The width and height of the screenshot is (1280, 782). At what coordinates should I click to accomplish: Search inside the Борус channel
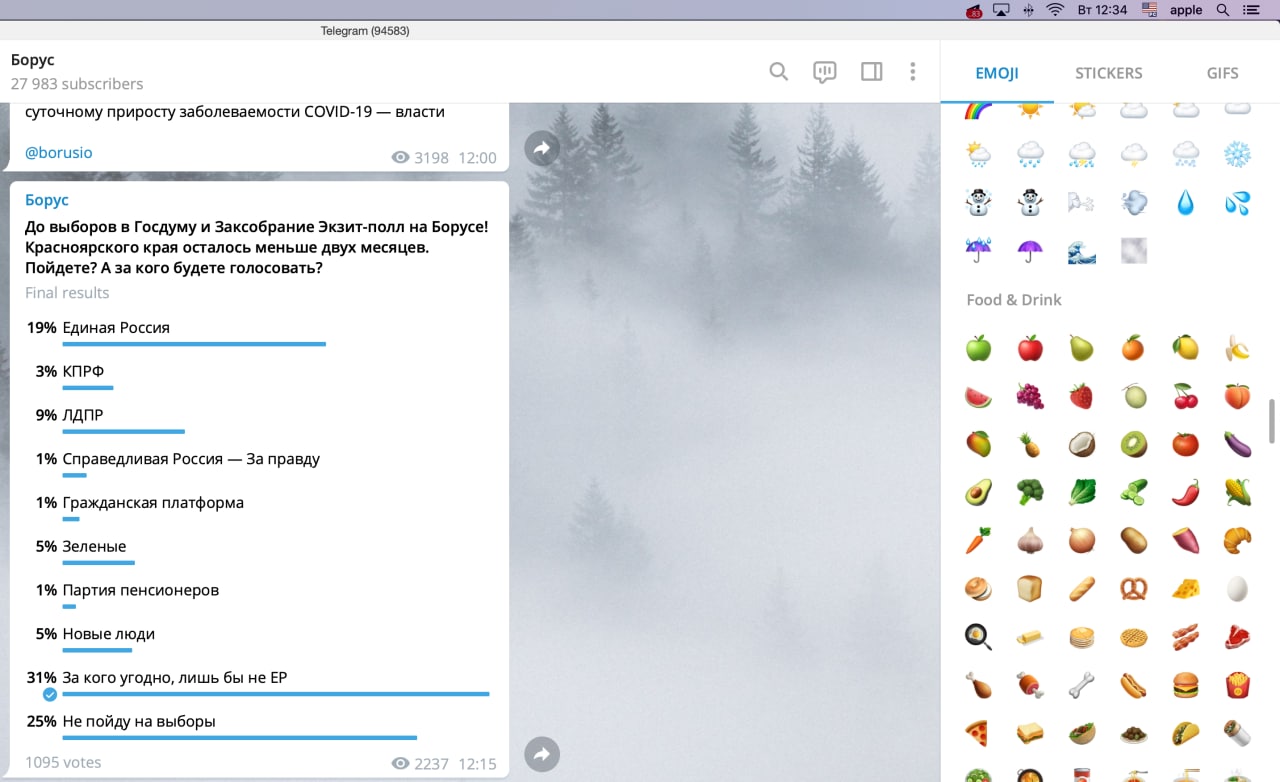(x=778, y=71)
